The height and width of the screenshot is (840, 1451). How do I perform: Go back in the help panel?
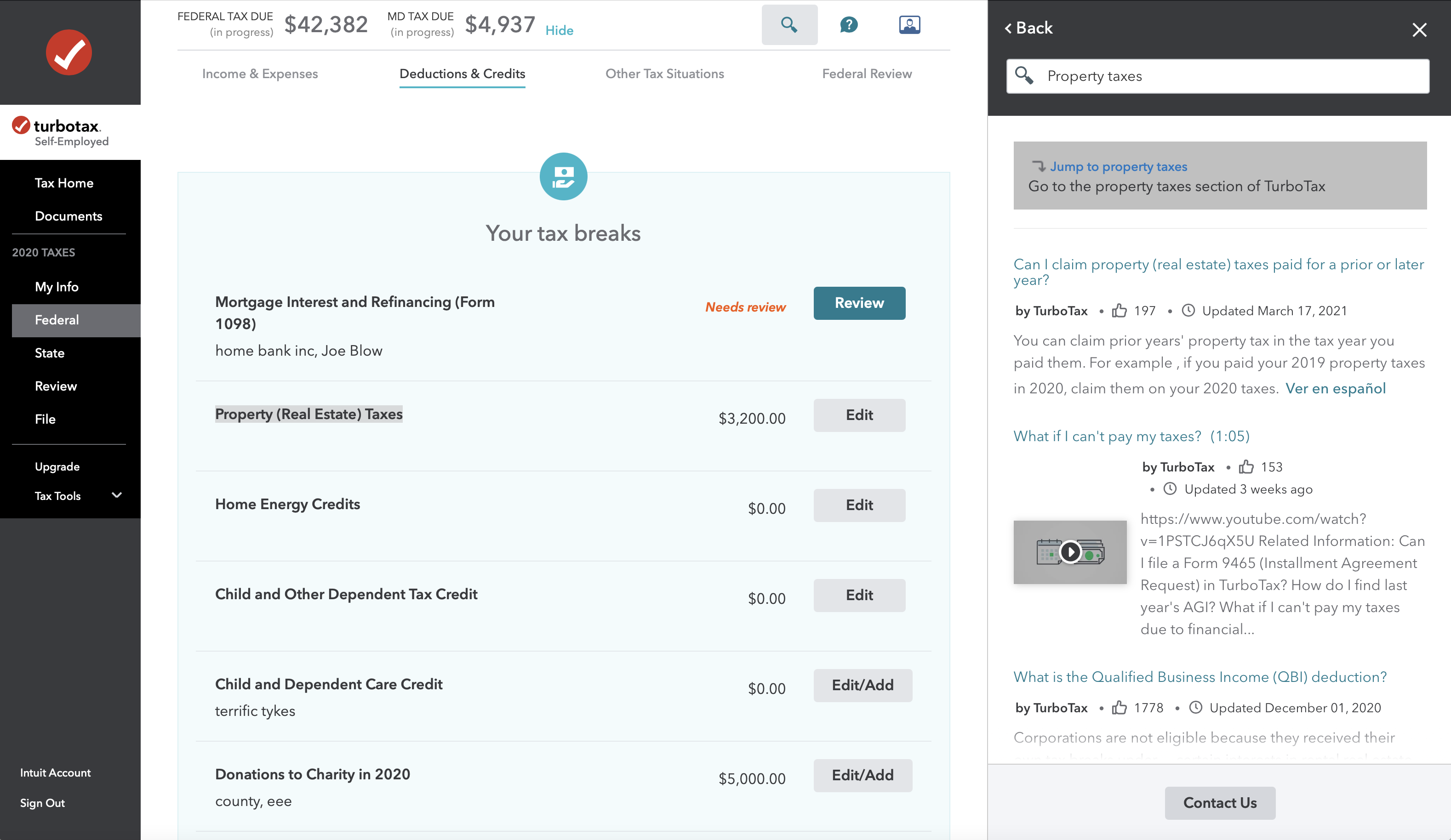[x=1028, y=28]
